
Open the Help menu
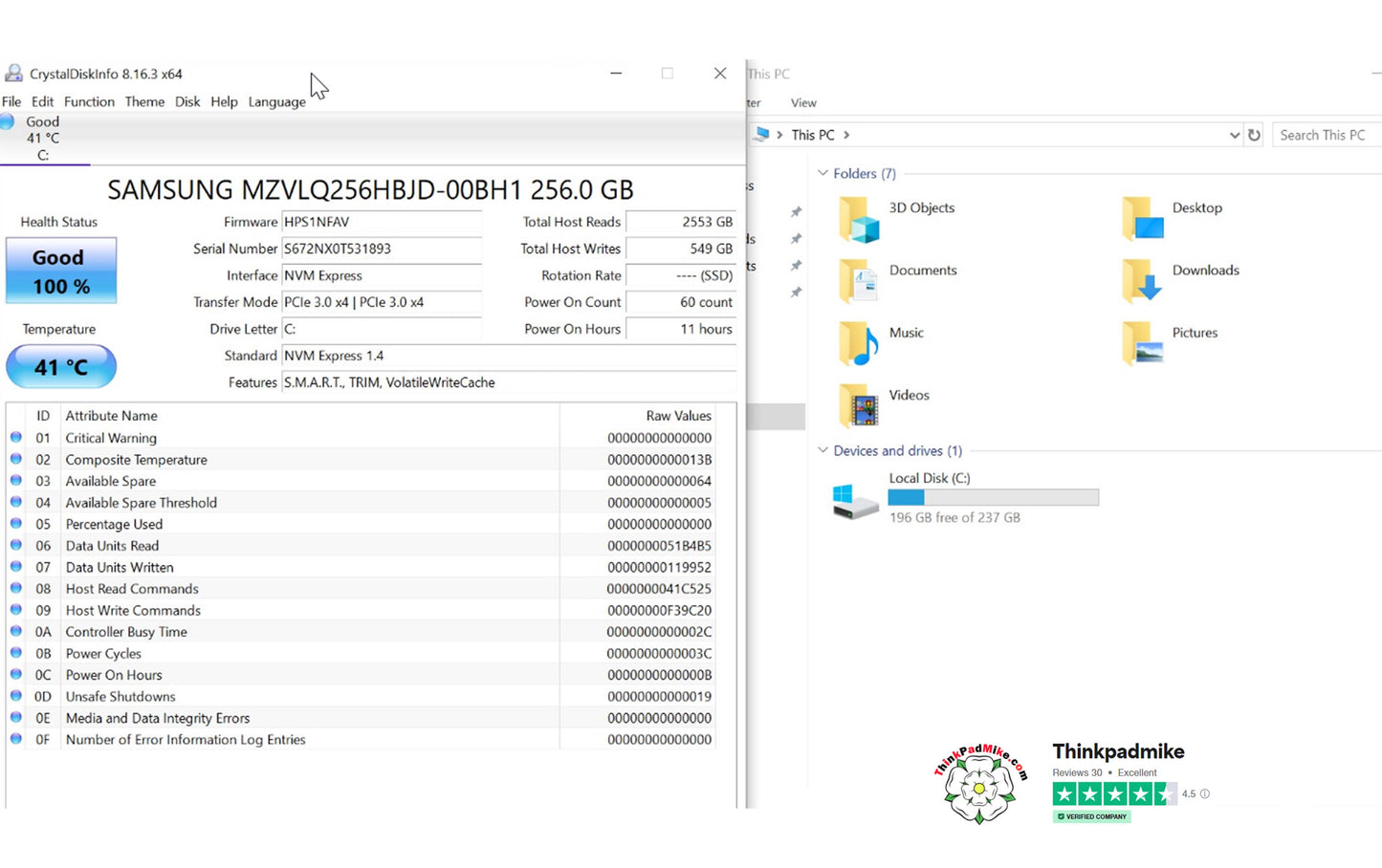[224, 101]
